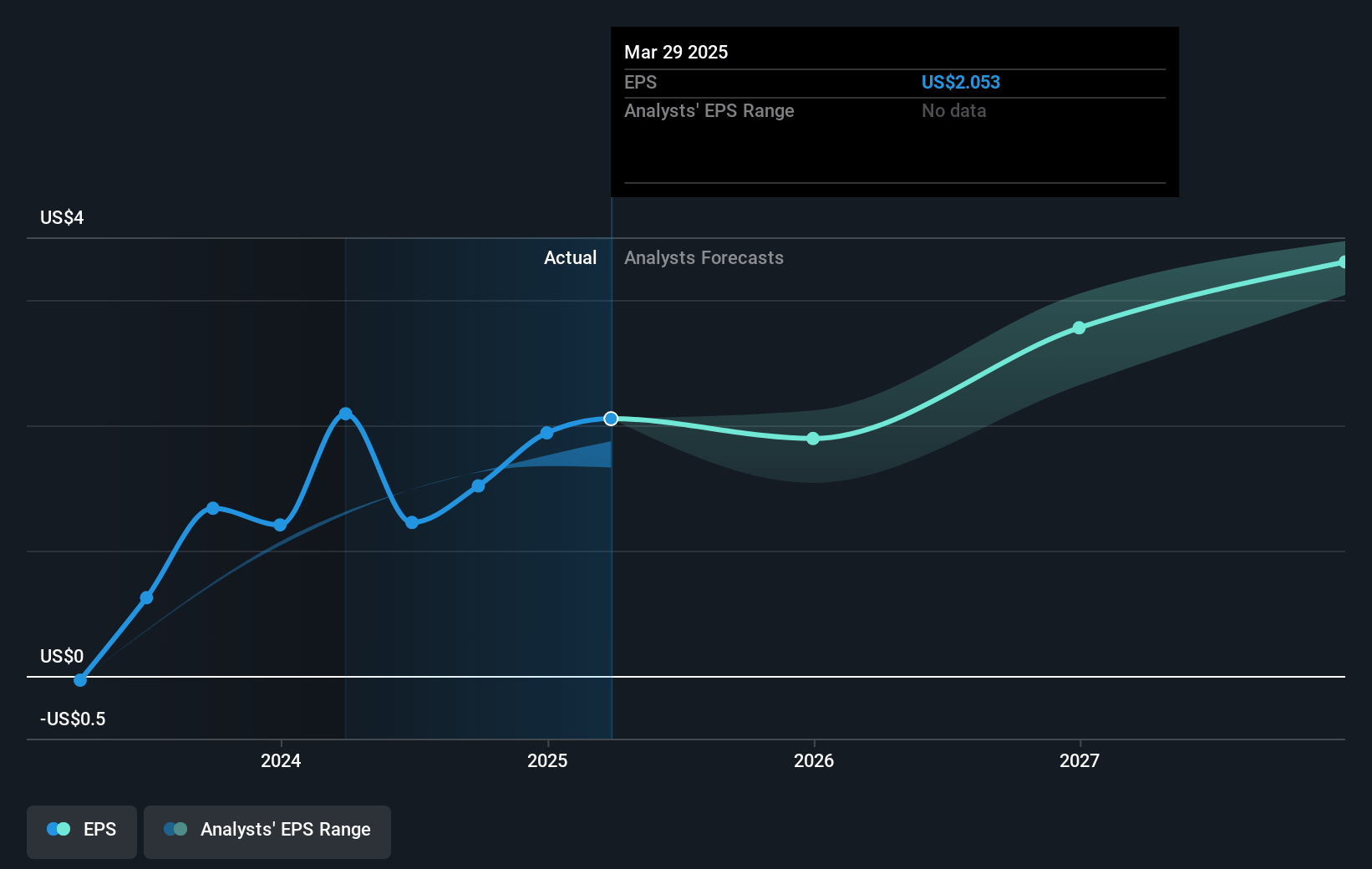Viewport: 1372px width, 869px height.
Task: Select the highlighted Mar 29 2025 EPS data point
Action: [611, 419]
